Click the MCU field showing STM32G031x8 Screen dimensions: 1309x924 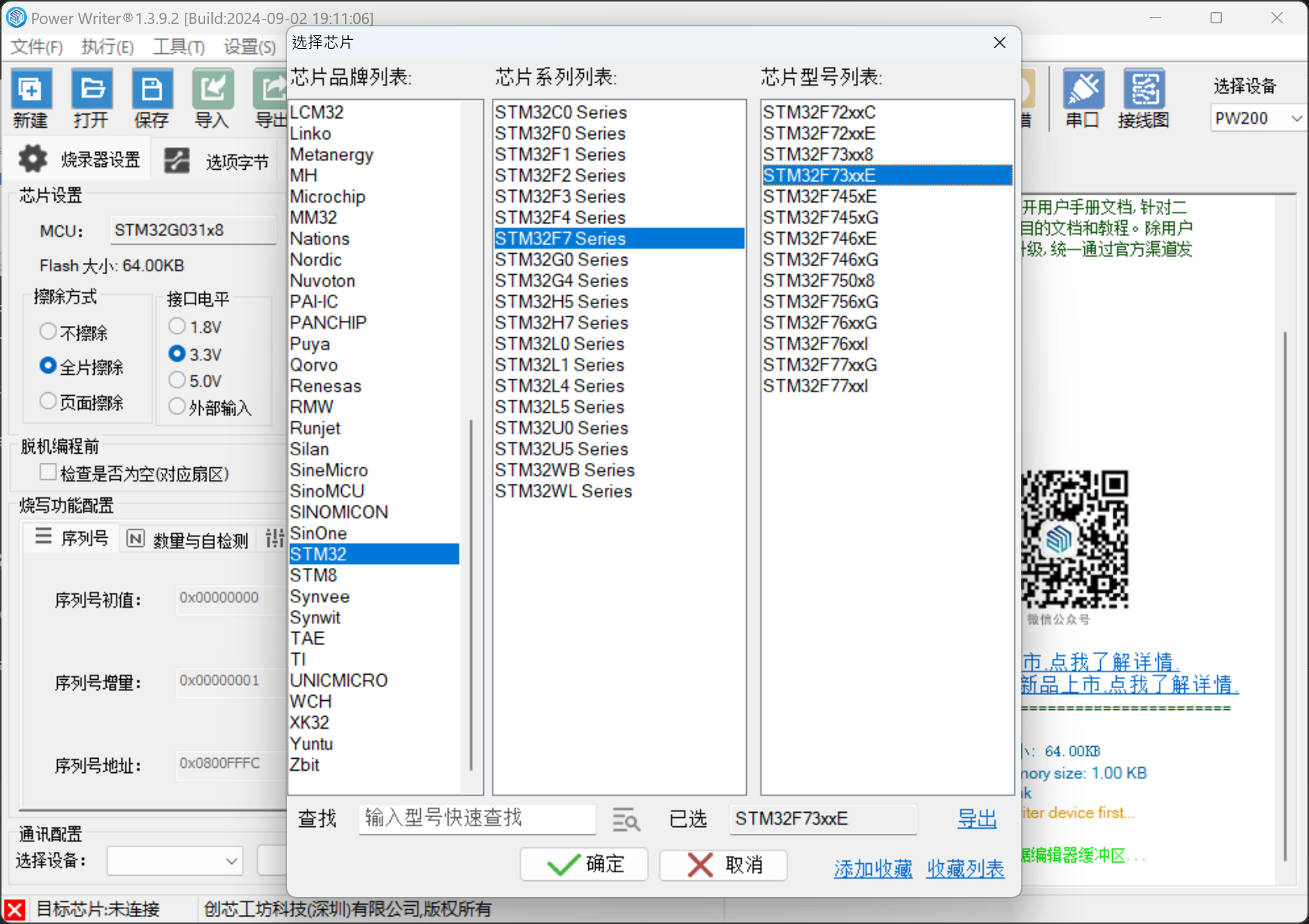[x=193, y=230]
